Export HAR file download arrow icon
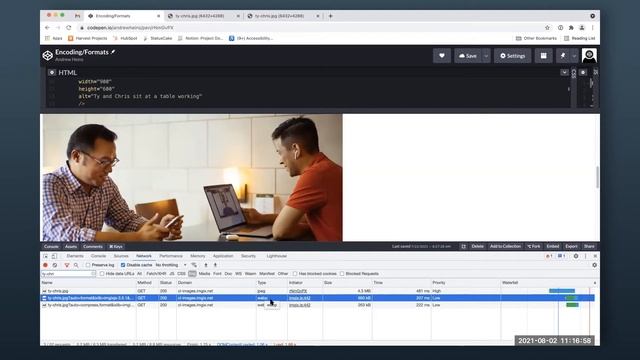 (215, 265)
